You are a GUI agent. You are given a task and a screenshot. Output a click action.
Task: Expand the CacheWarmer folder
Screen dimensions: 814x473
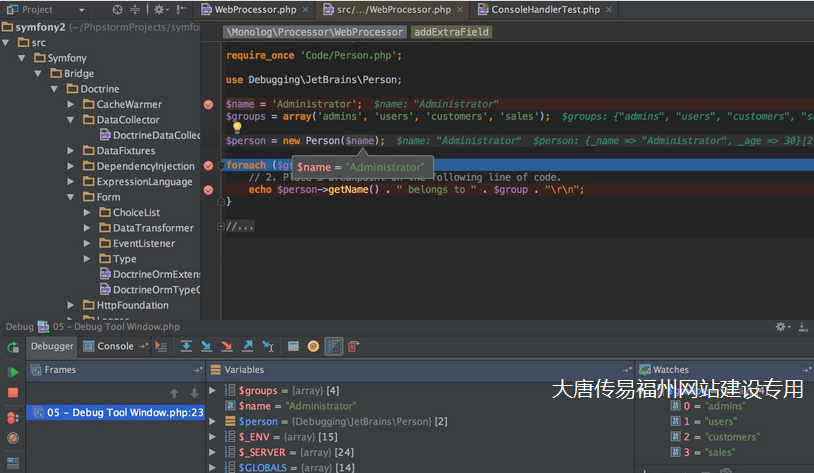tap(71, 104)
